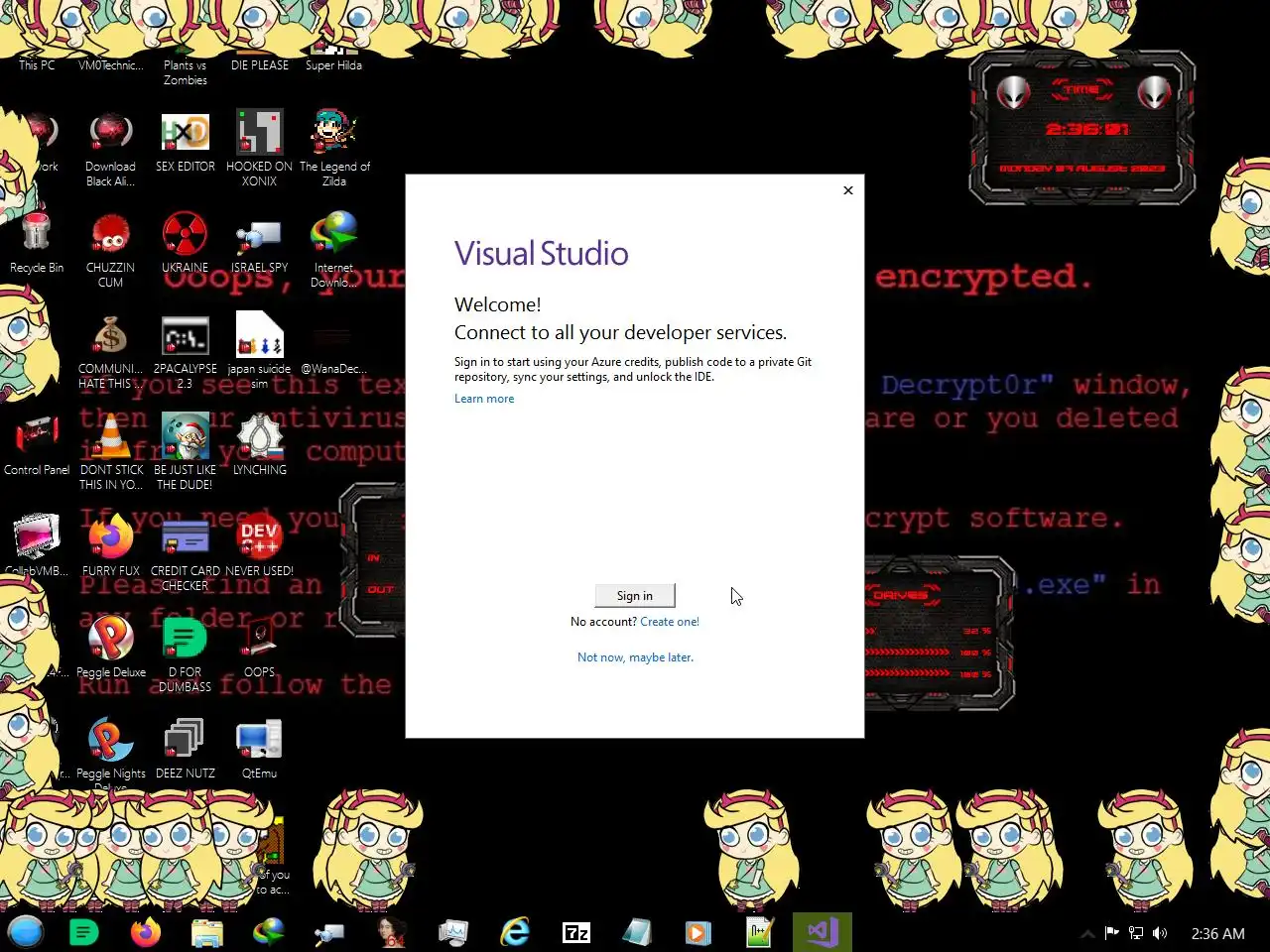Select the Dev-C++ NEVER USED! icon

[x=260, y=546]
